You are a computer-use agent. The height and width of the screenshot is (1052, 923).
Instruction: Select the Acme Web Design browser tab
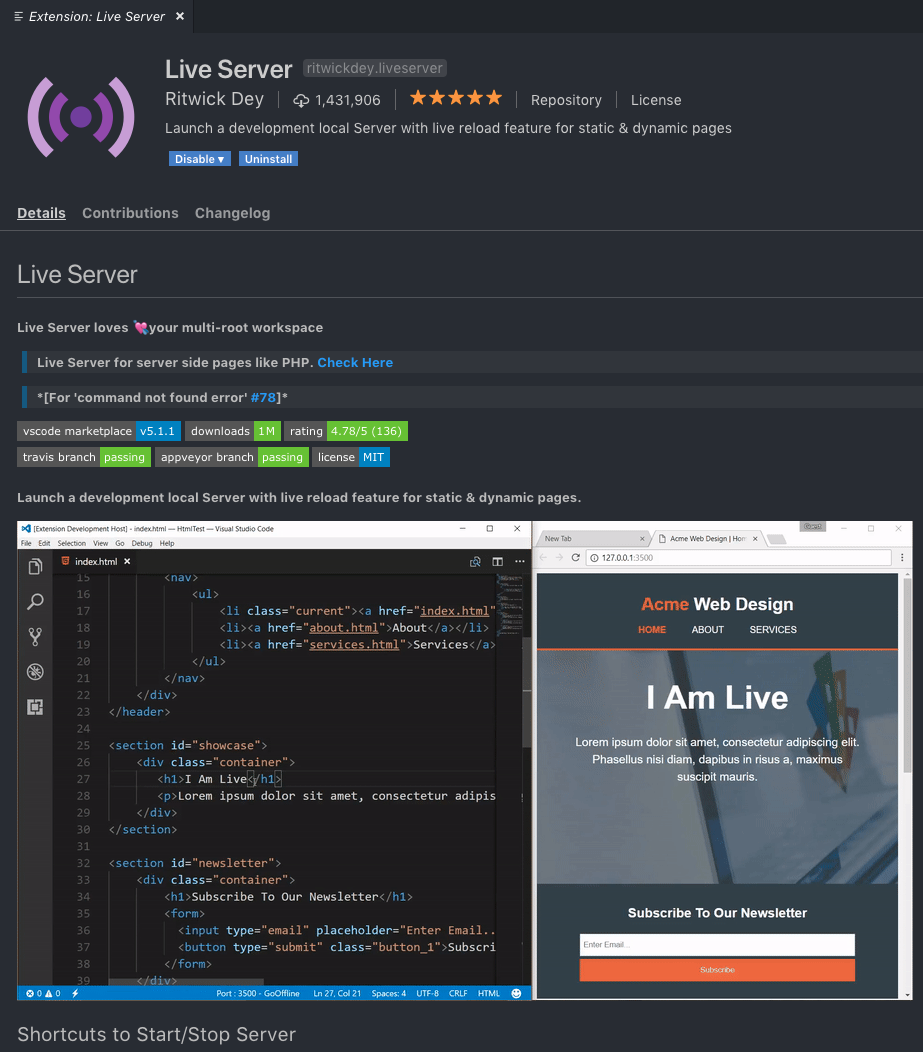[707, 538]
